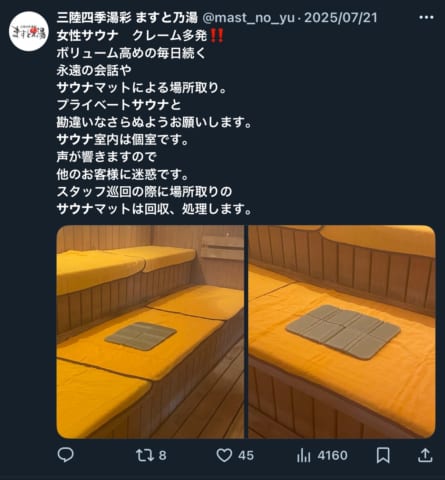Click the 4160 view count
Image resolution: width=445 pixels, height=480 pixels.
[332, 456]
